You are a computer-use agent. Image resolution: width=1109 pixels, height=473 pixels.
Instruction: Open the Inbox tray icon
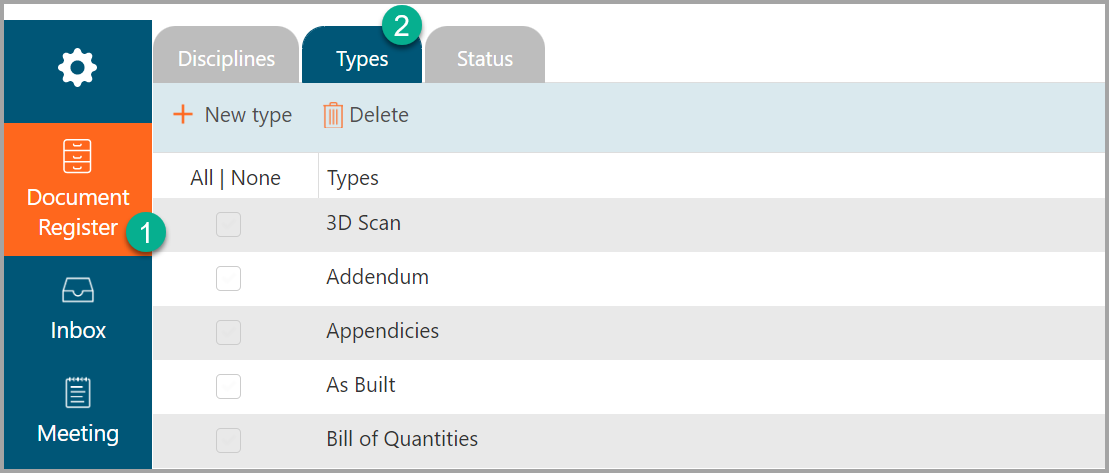pos(78,290)
